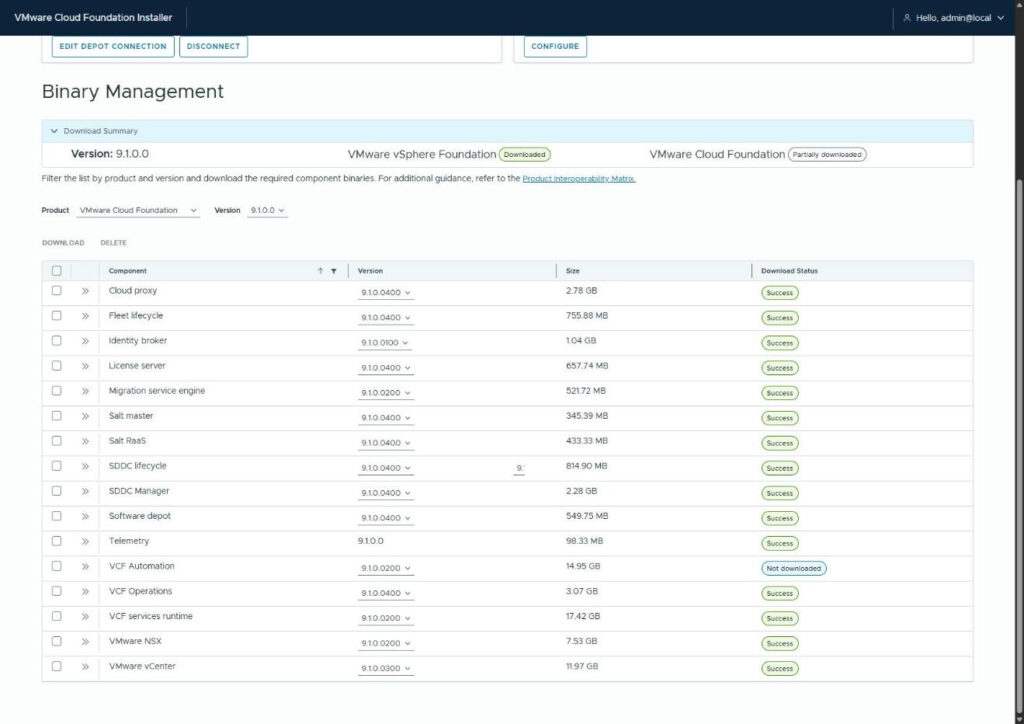The image size is (1024, 724).
Task: Click the Partially downloaded badge
Action: (x=827, y=155)
